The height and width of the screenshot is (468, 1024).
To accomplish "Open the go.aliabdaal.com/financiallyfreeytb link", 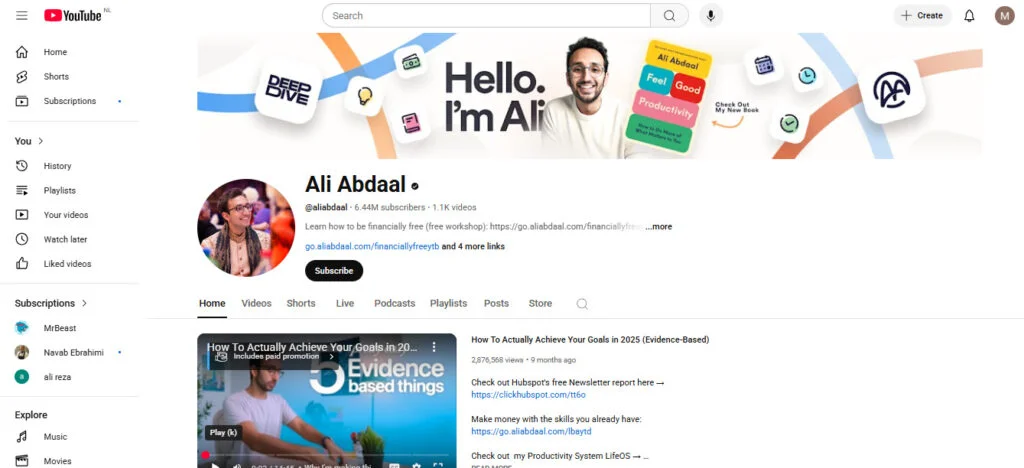I will pyautogui.click(x=372, y=247).
